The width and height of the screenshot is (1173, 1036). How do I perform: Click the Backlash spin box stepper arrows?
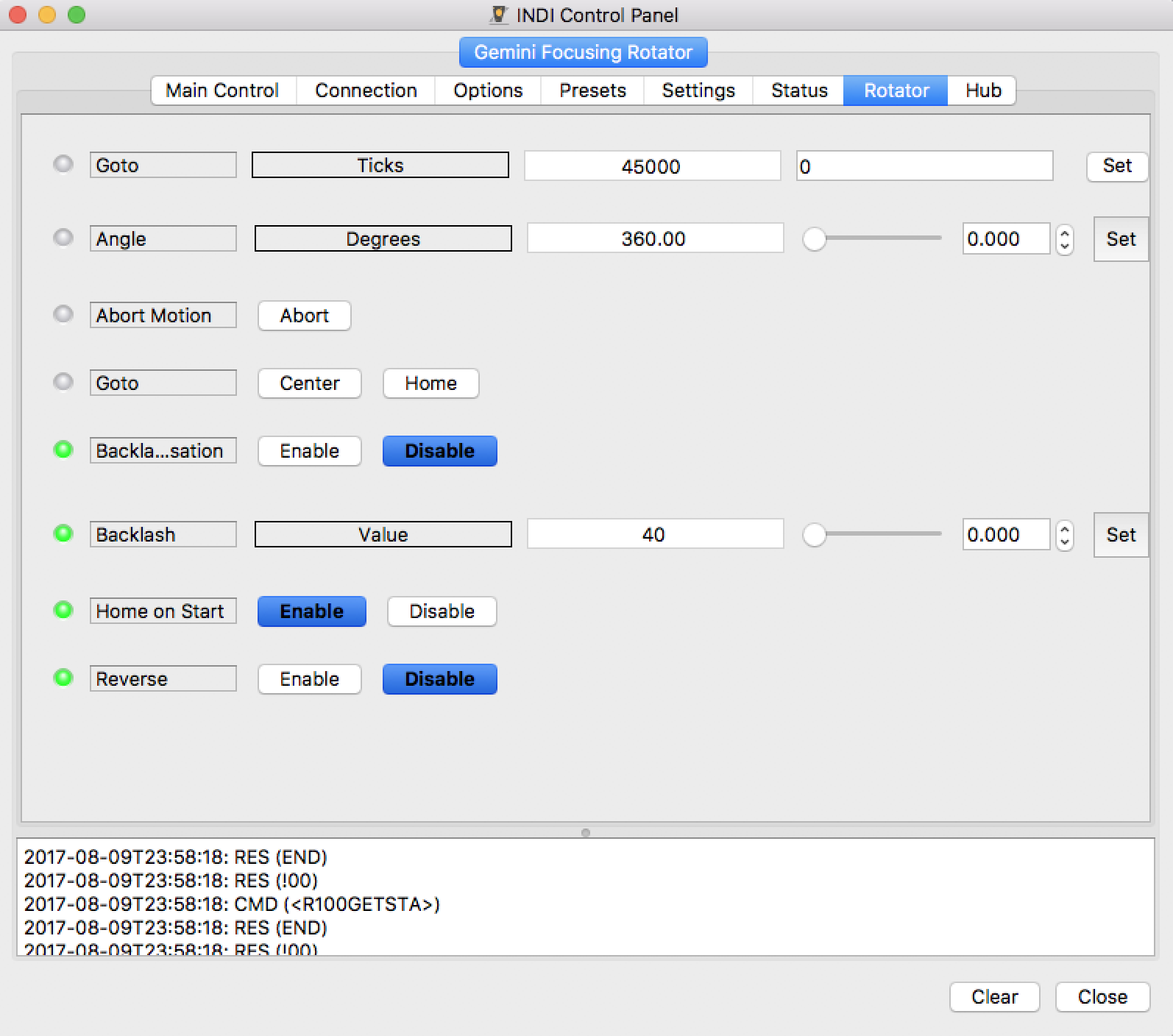(1064, 535)
